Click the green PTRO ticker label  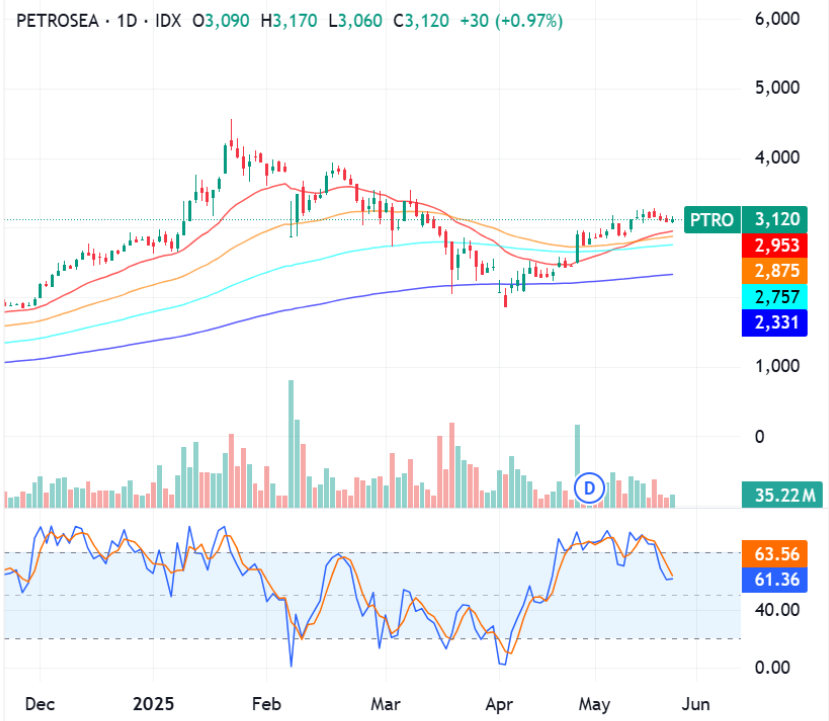tap(712, 219)
